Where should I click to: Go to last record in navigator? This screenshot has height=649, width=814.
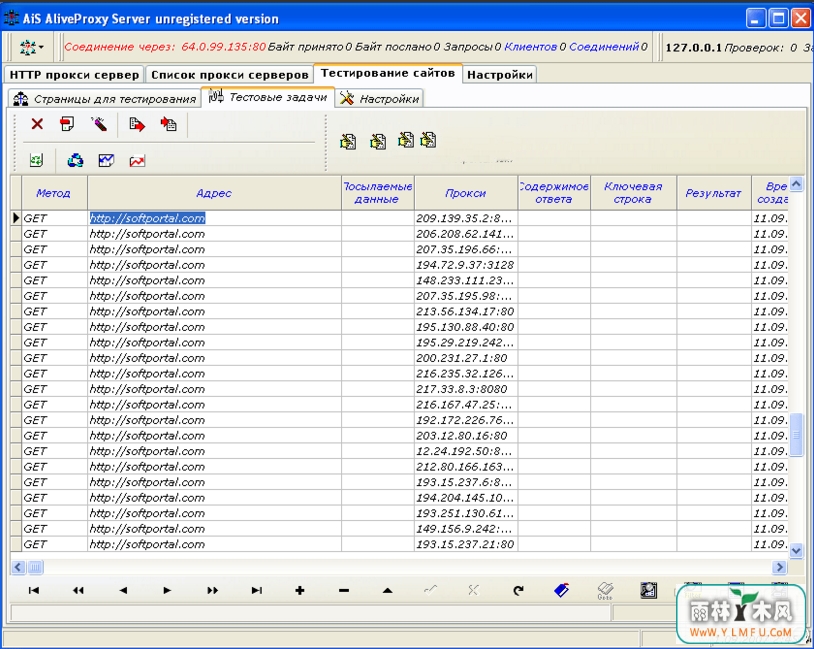click(256, 590)
